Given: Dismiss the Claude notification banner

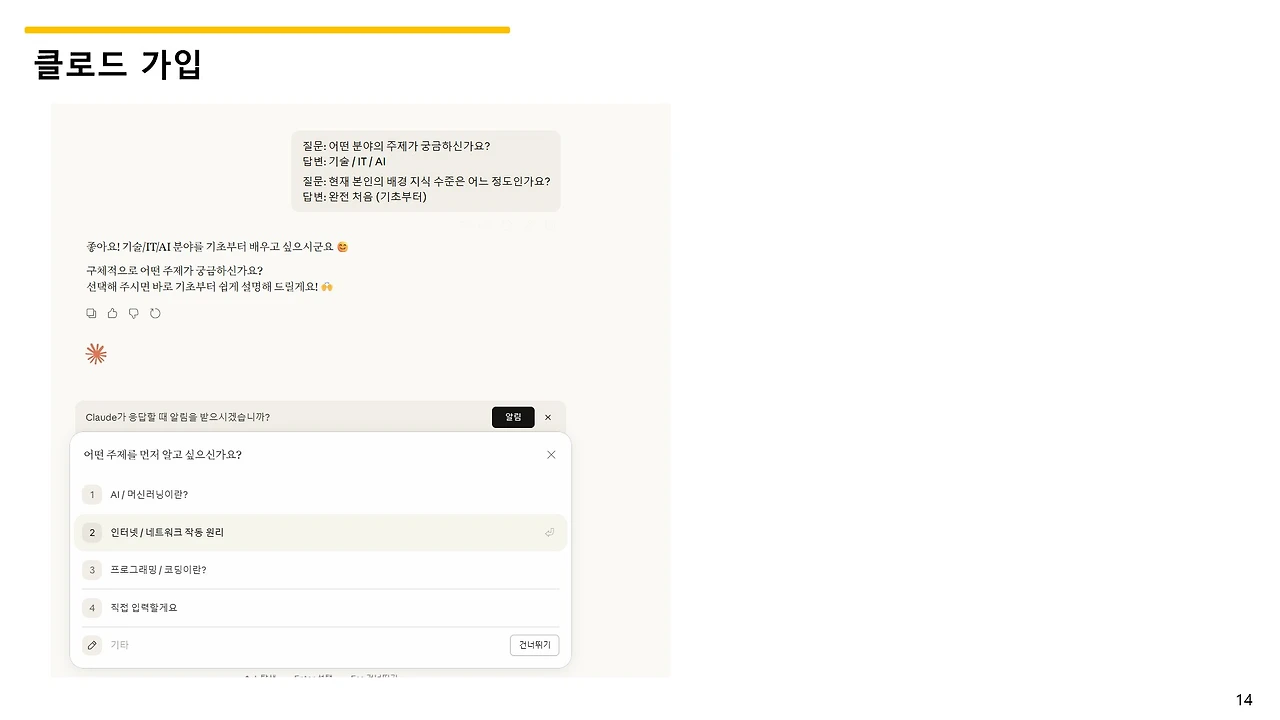Looking at the screenshot, I should pos(548,417).
